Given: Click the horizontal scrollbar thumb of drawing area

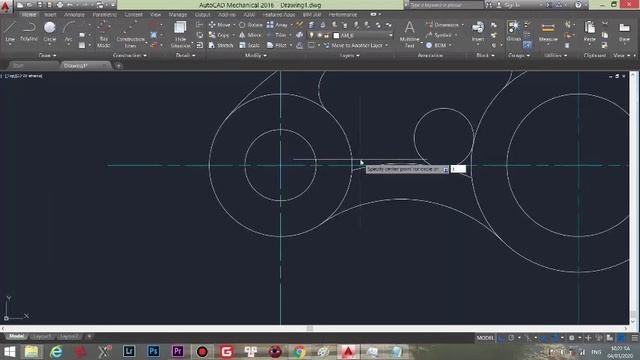Looking at the screenshot, I should click(x=310, y=328).
